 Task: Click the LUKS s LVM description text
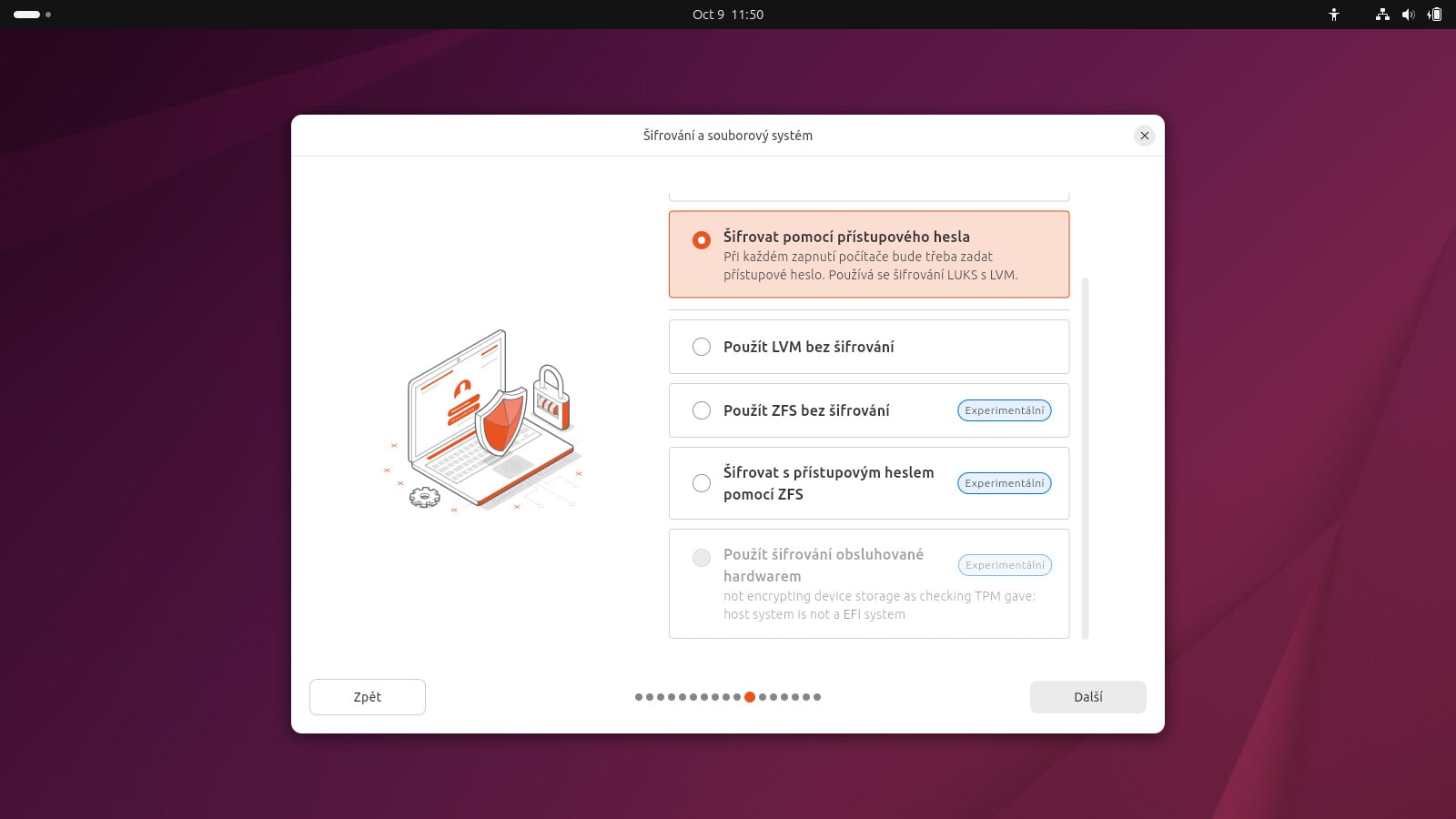click(871, 266)
